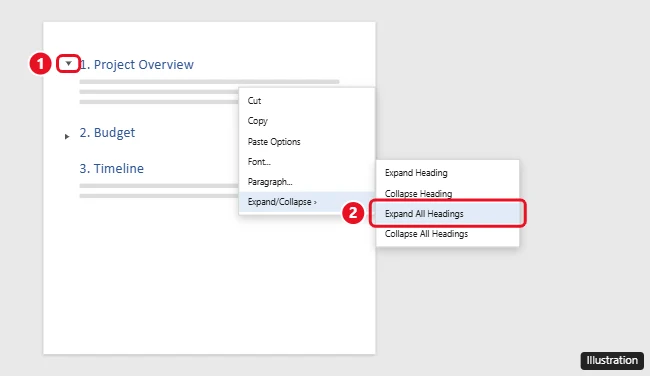Open the Paragraph... dialog entry
Image resolution: width=650 pixels, height=376 pixels.
pos(307,182)
